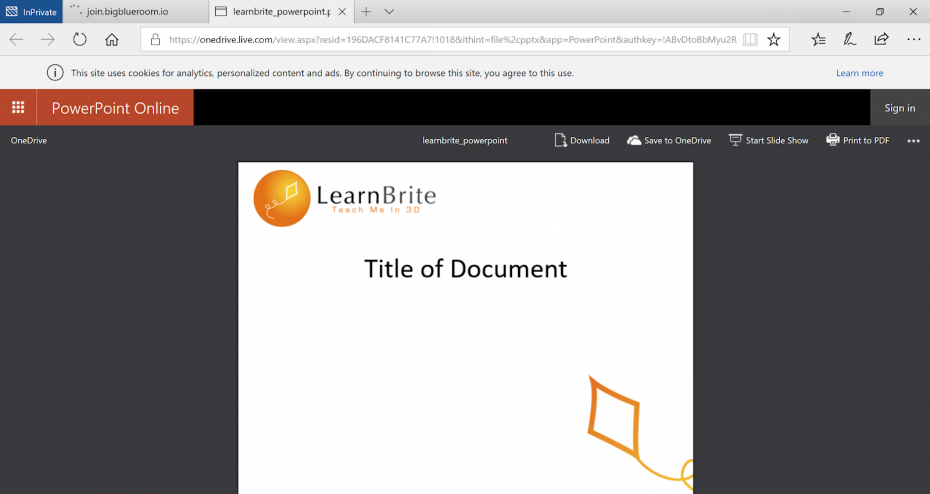Image resolution: width=930 pixels, height=494 pixels.
Task: Click the Title of Document slide text
Action: pos(466,269)
